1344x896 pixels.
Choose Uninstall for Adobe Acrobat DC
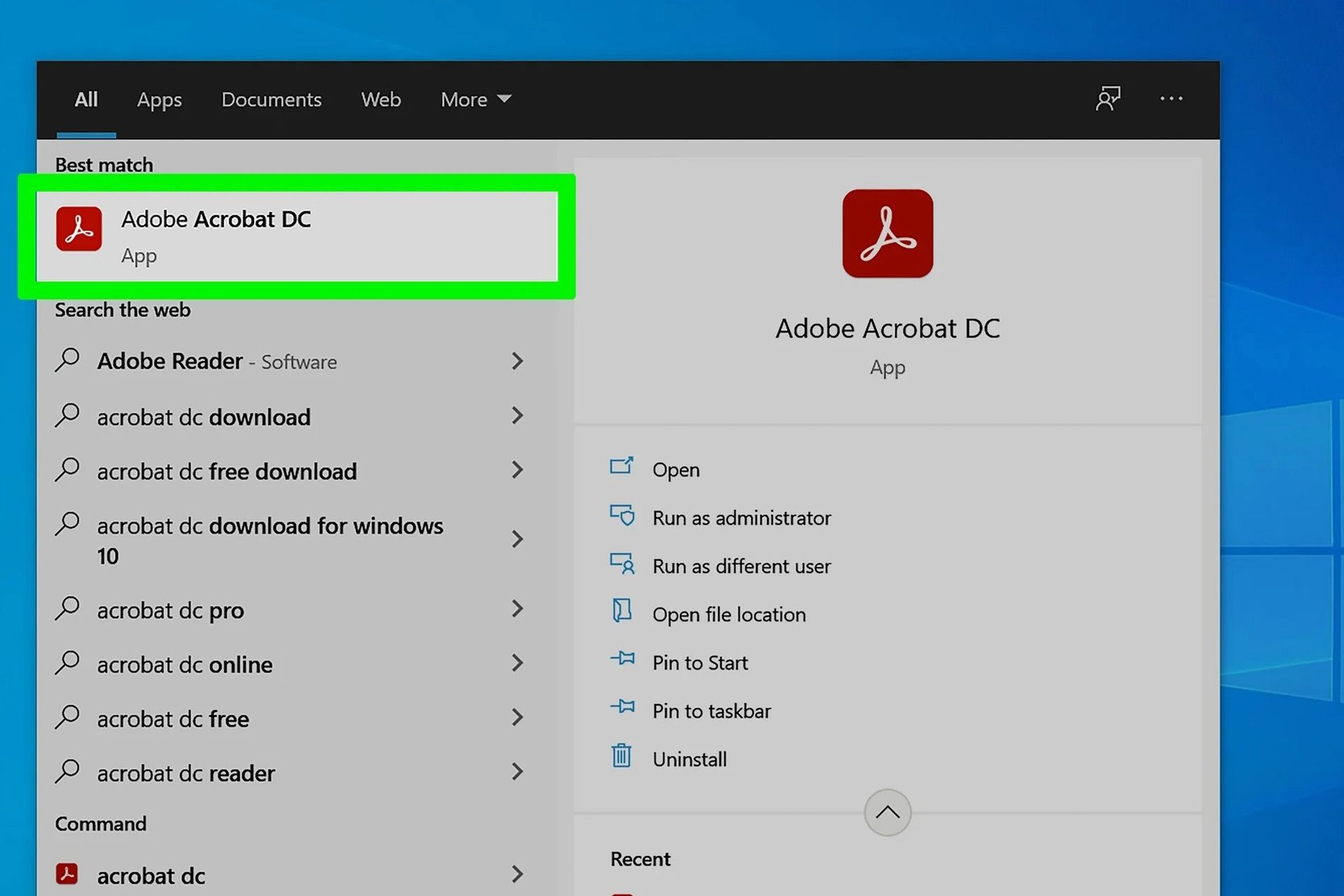[x=689, y=759]
